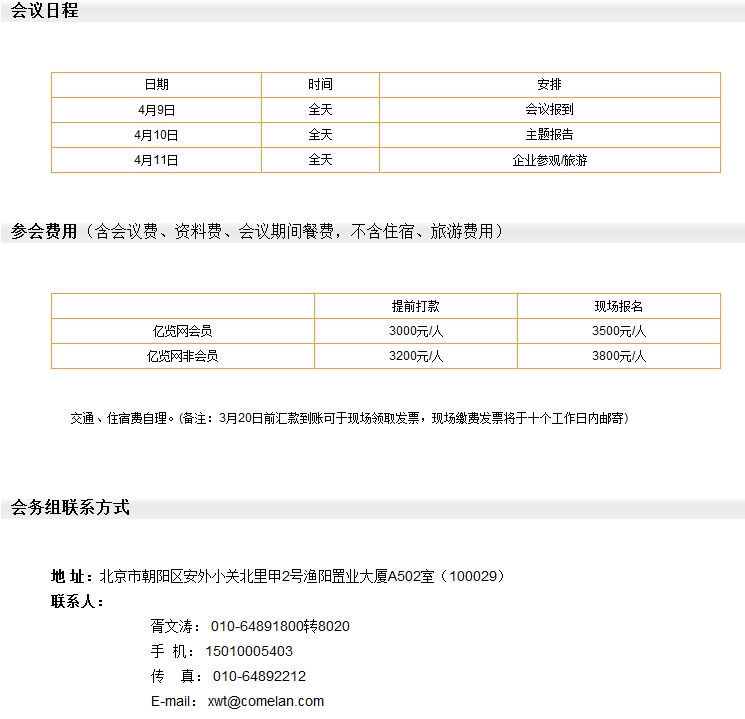The image size is (745, 719).
Task: Select the 4月10日 date cell
Action: click(156, 134)
